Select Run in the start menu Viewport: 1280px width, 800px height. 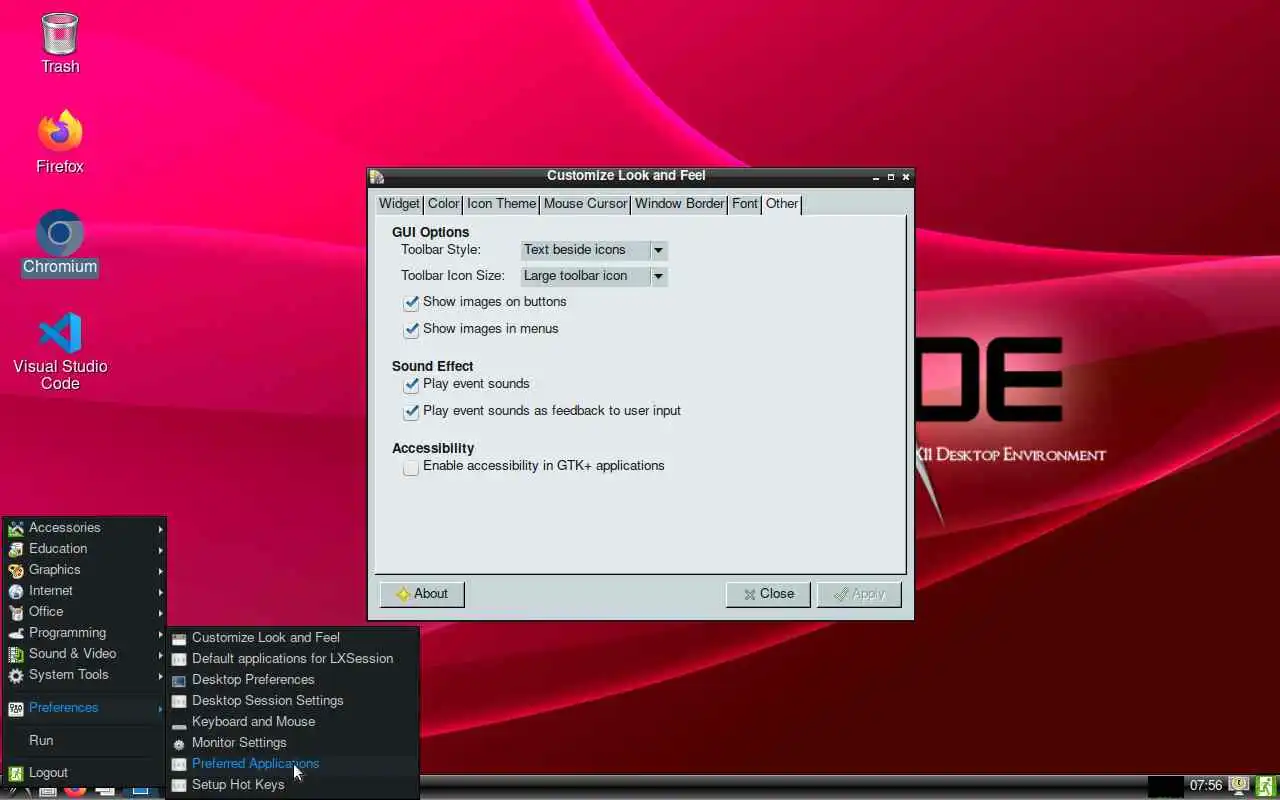click(84, 741)
